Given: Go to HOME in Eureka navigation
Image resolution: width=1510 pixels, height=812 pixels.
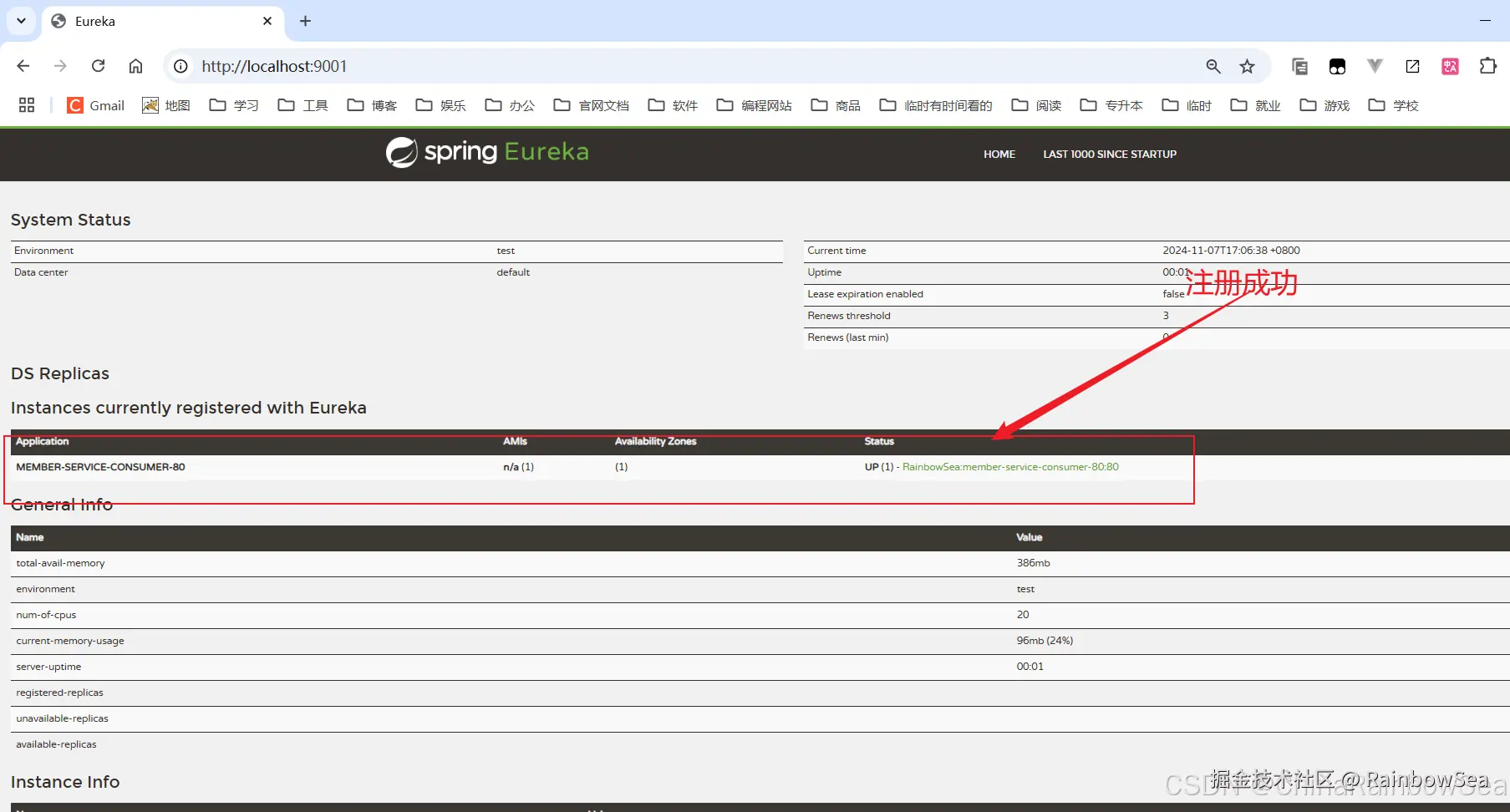Looking at the screenshot, I should tap(999, 155).
